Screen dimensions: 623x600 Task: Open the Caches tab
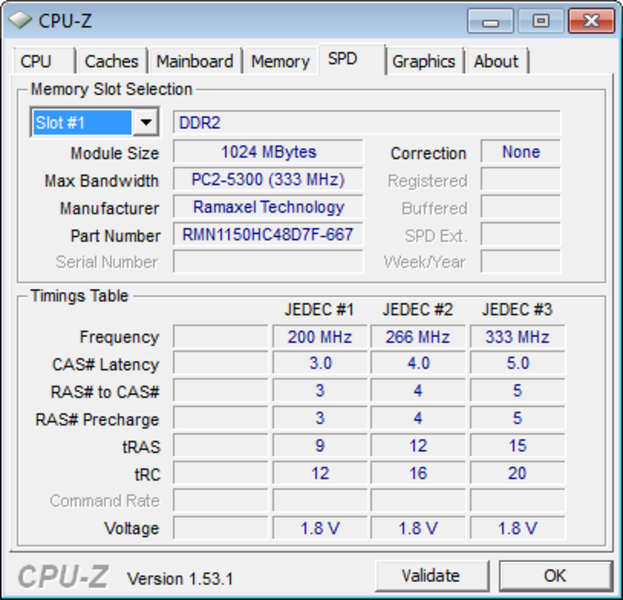[112, 61]
